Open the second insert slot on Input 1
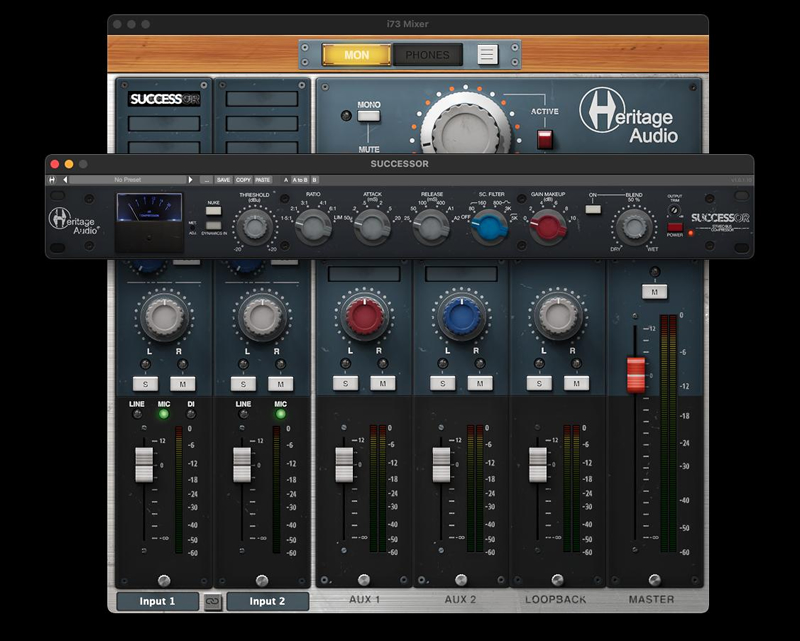The width and height of the screenshot is (800, 641). [164, 124]
